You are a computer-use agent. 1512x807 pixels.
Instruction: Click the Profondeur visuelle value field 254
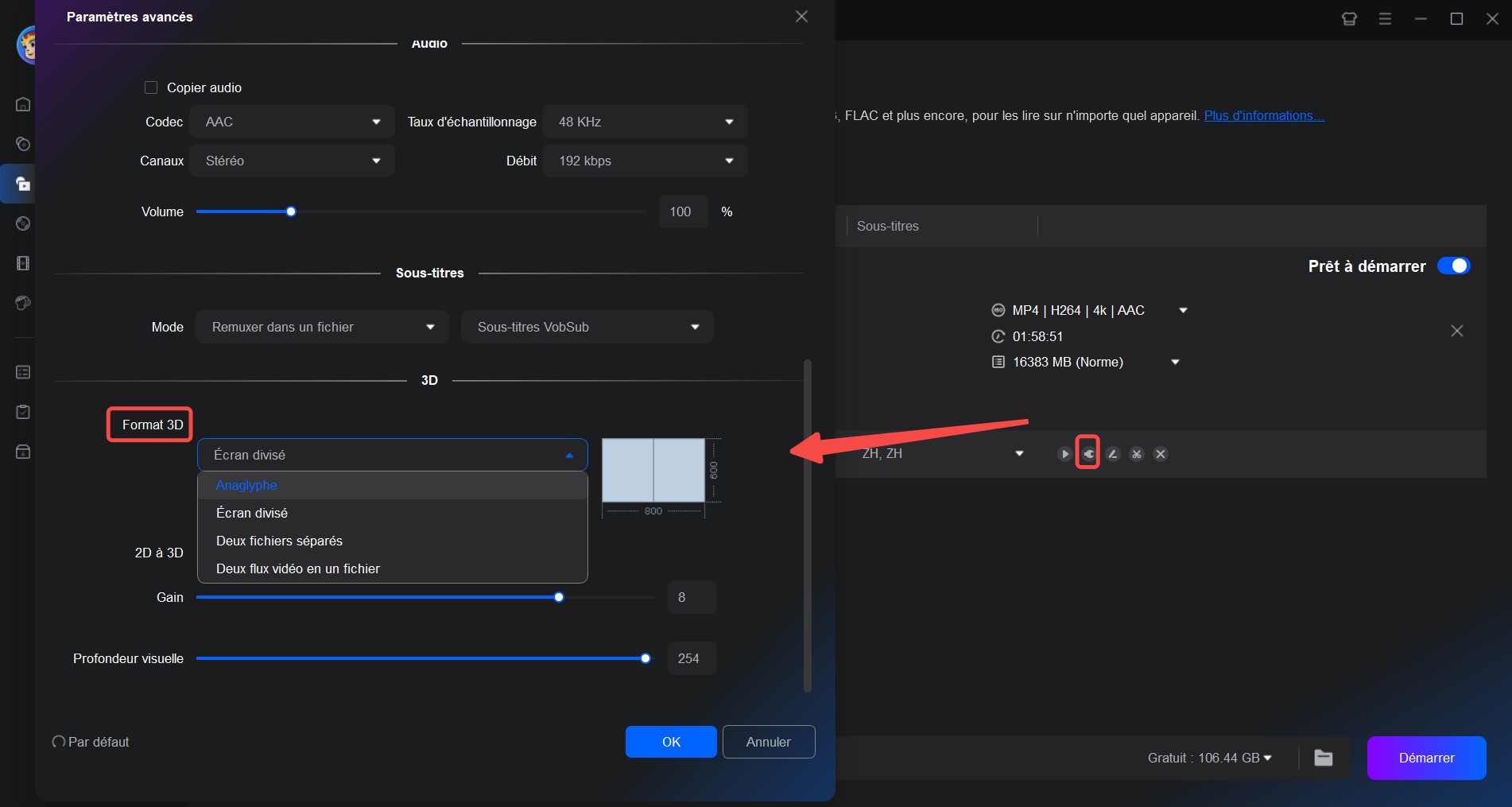click(x=692, y=658)
